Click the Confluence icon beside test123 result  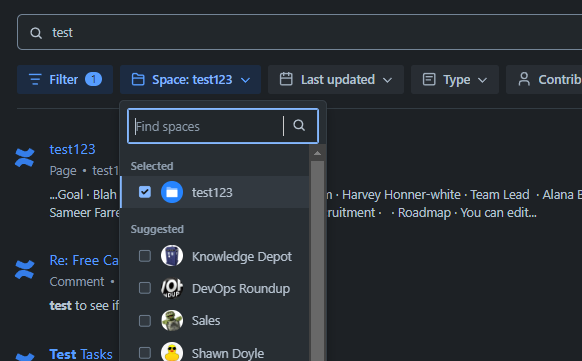(x=25, y=157)
